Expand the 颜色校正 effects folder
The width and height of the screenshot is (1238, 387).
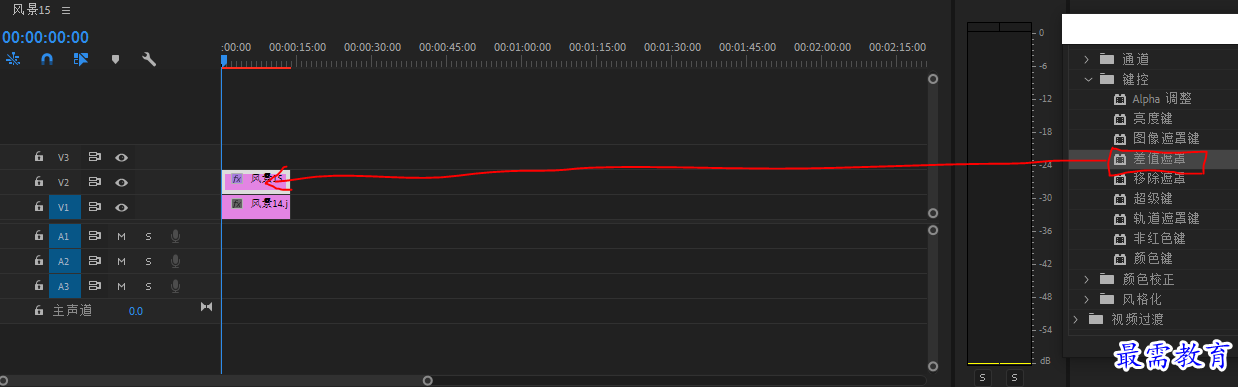[x=1087, y=279]
